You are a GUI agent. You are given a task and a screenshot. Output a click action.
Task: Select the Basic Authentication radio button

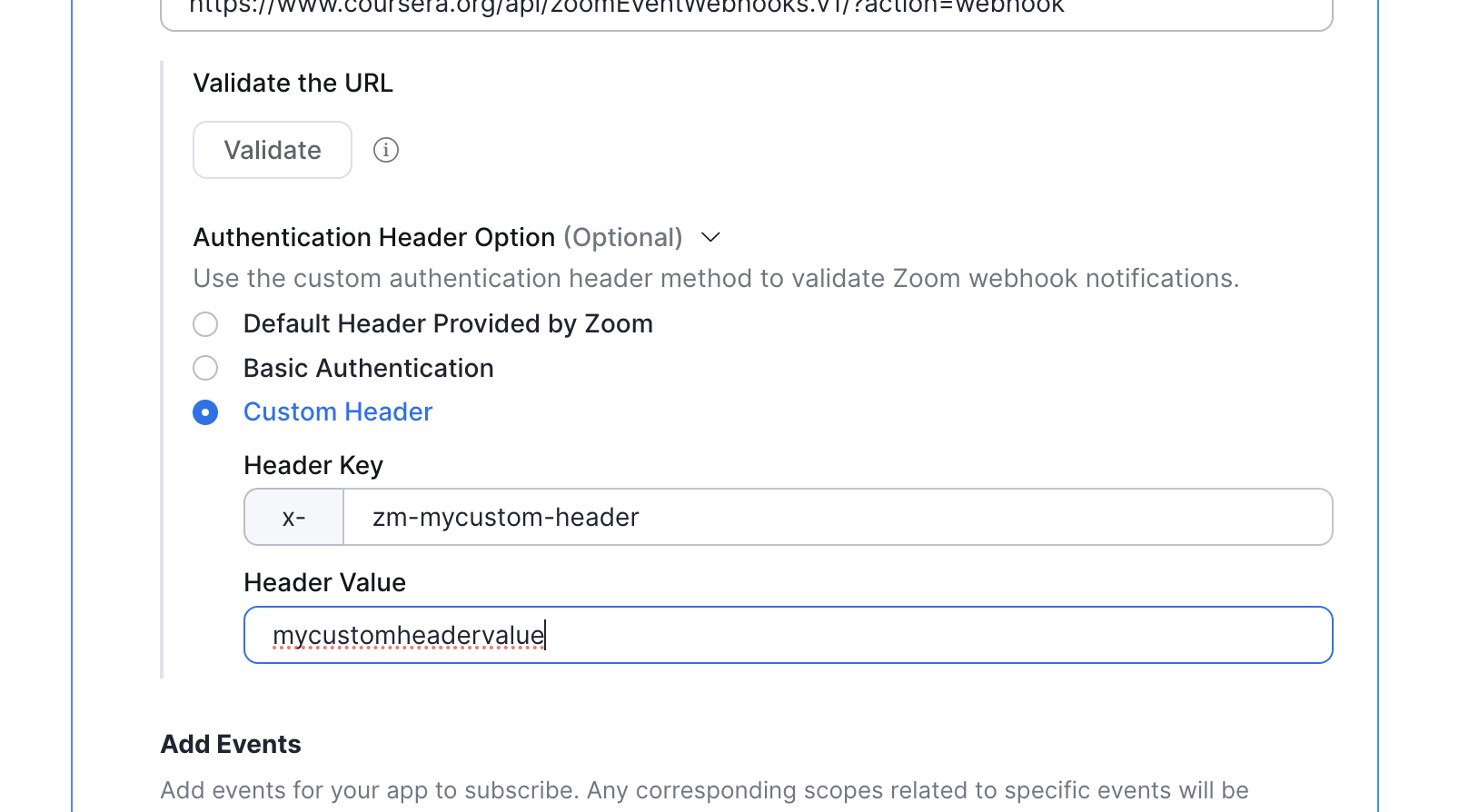[205, 368]
